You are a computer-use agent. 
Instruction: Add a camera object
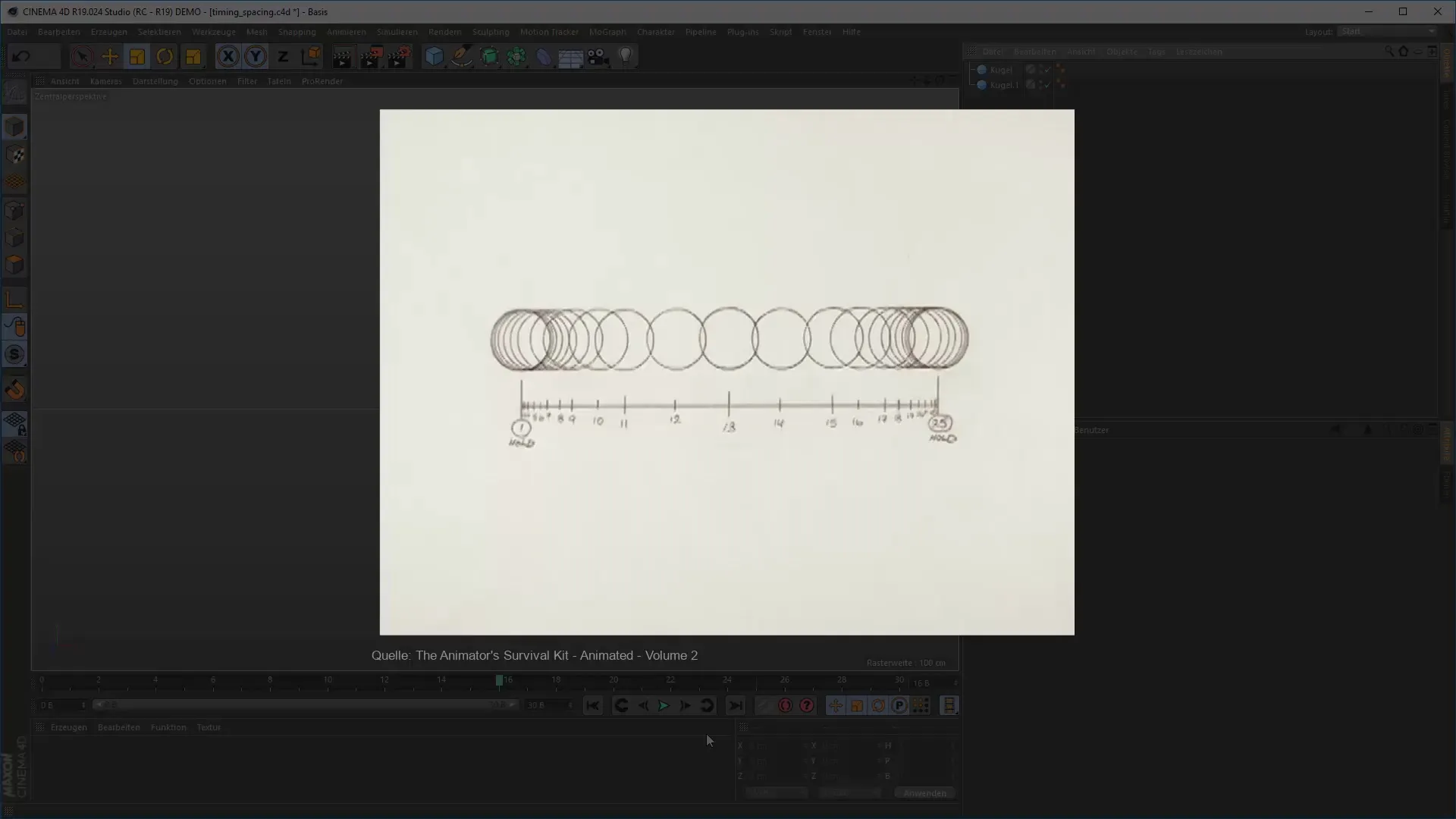598,57
